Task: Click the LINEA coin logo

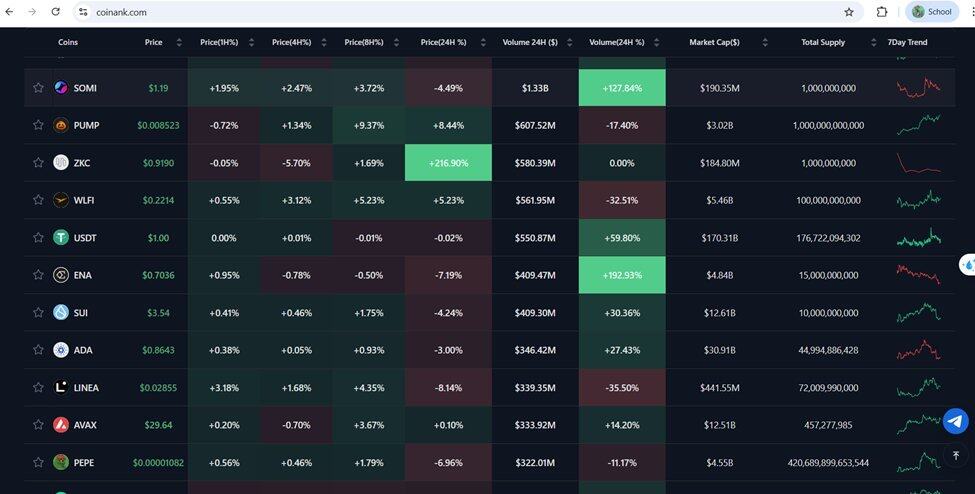Action: click(x=61, y=387)
